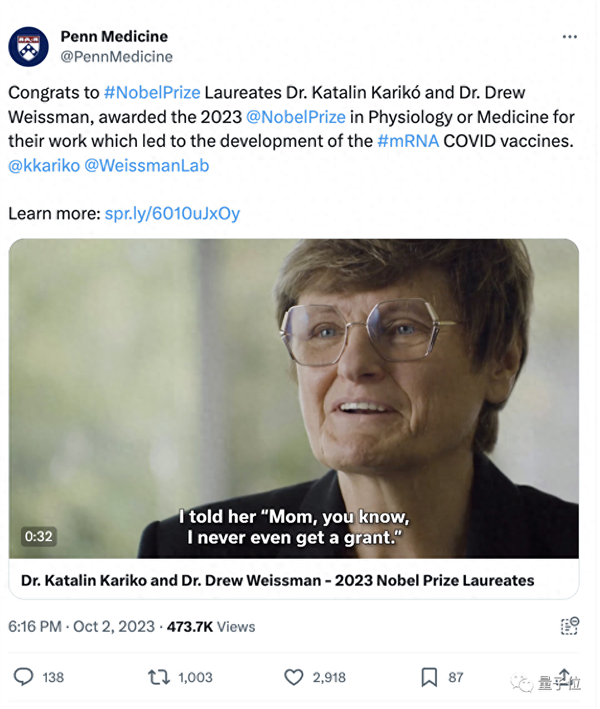The image size is (600, 709).
Task: Open the tweet's more options menu
Action: tap(569, 37)
